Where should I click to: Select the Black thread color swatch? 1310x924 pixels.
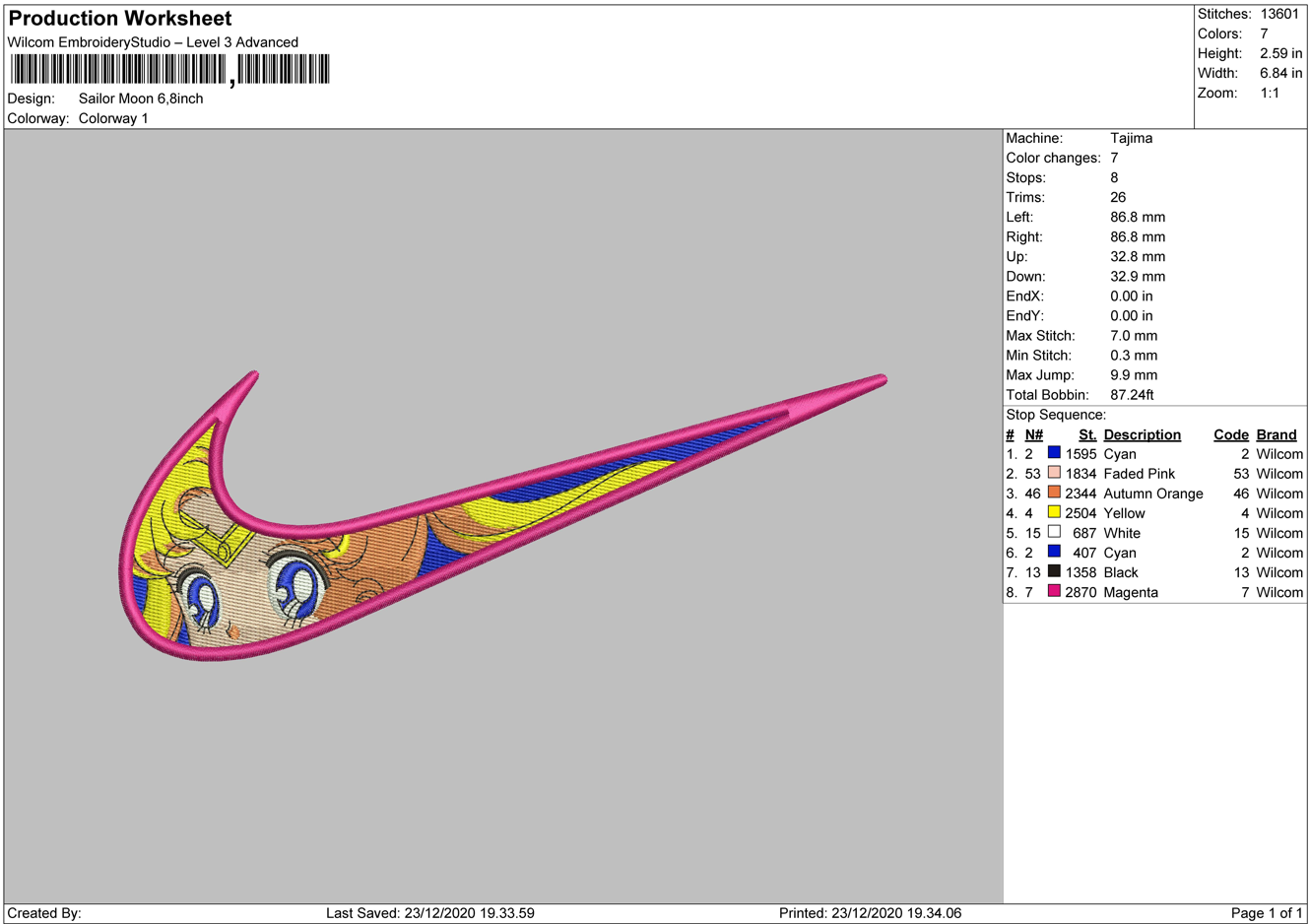(1054, 571)
